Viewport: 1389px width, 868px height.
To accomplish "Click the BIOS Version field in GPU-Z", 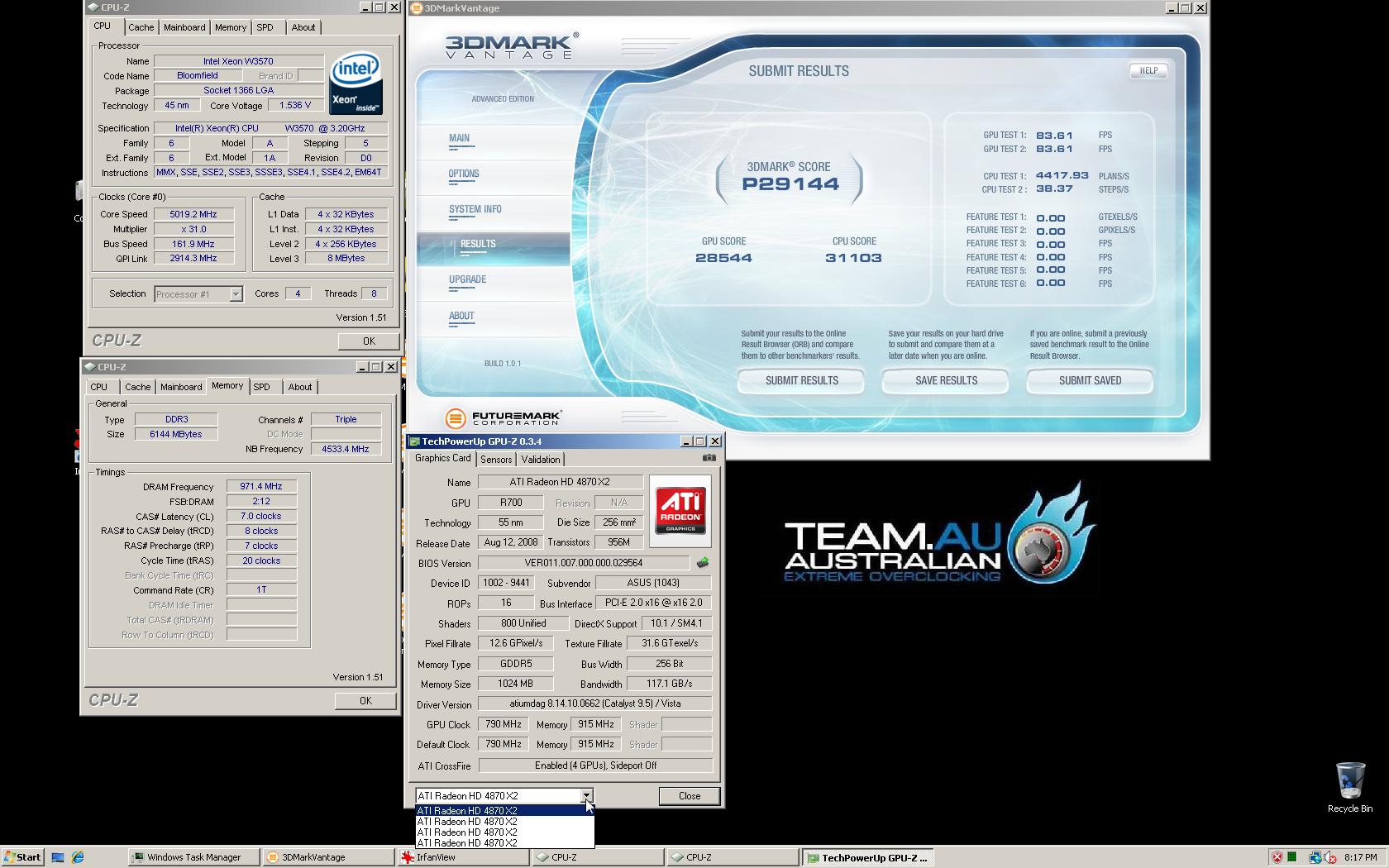I will [583, 563].
